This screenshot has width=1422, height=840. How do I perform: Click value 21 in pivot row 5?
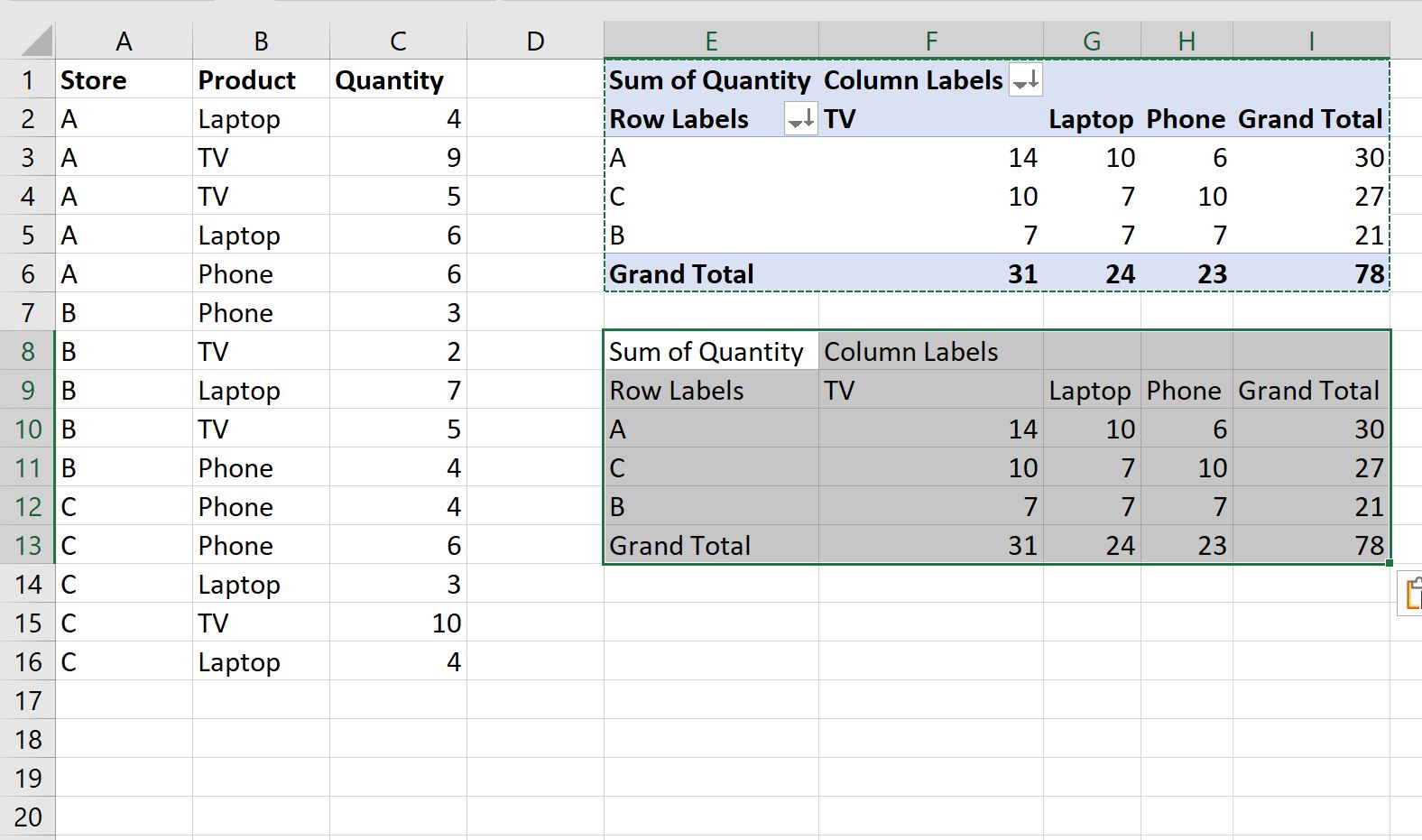[1311, 235]
